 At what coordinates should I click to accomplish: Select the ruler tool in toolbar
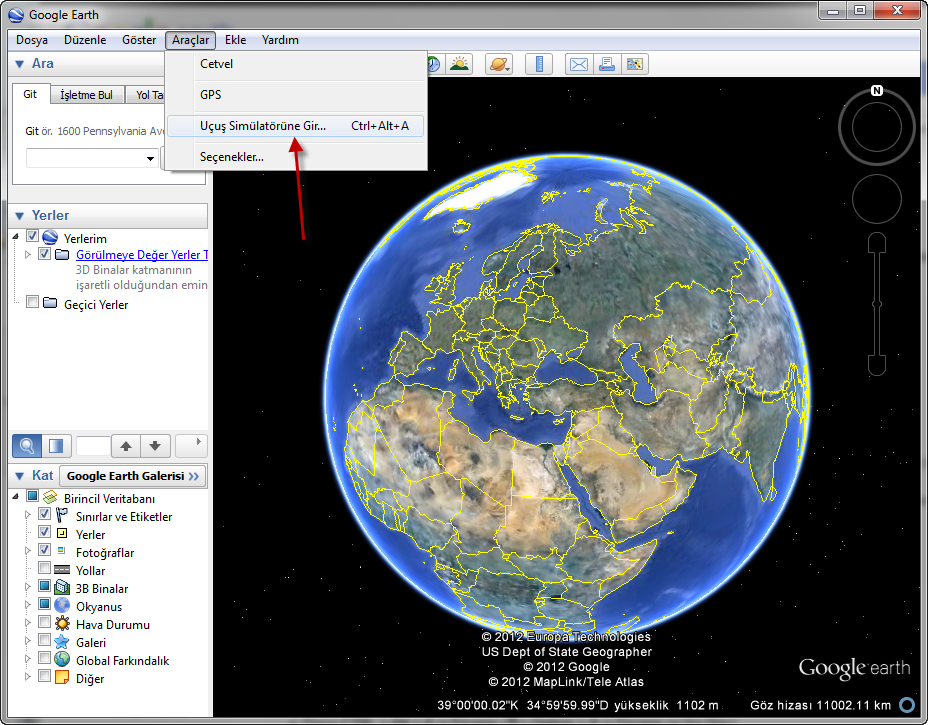(x=539, y=65)
